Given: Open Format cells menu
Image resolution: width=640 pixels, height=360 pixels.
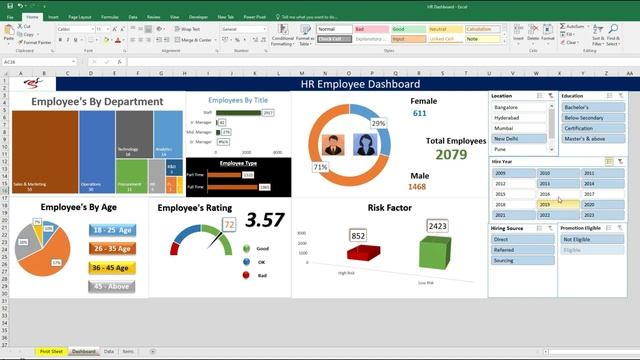Looking at the screenshot, I should [548, 33].
